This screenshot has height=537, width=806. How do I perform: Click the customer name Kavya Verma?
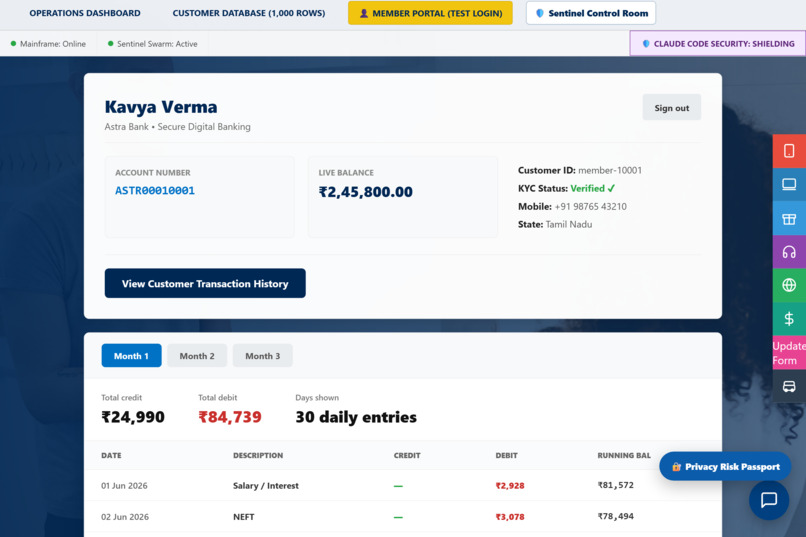pyautogui.click(x=161, y=107)
